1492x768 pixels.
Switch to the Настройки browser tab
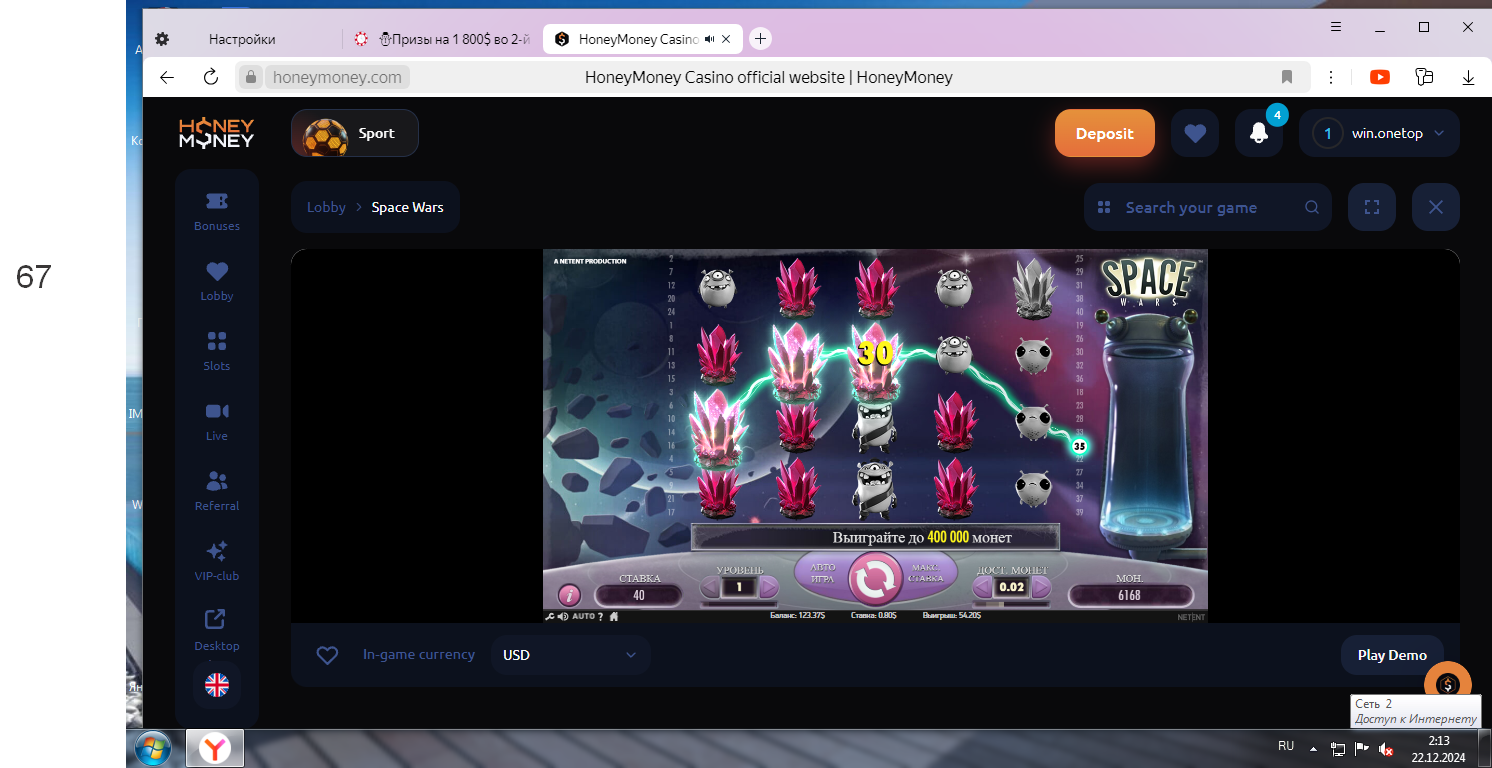[242, 39]
